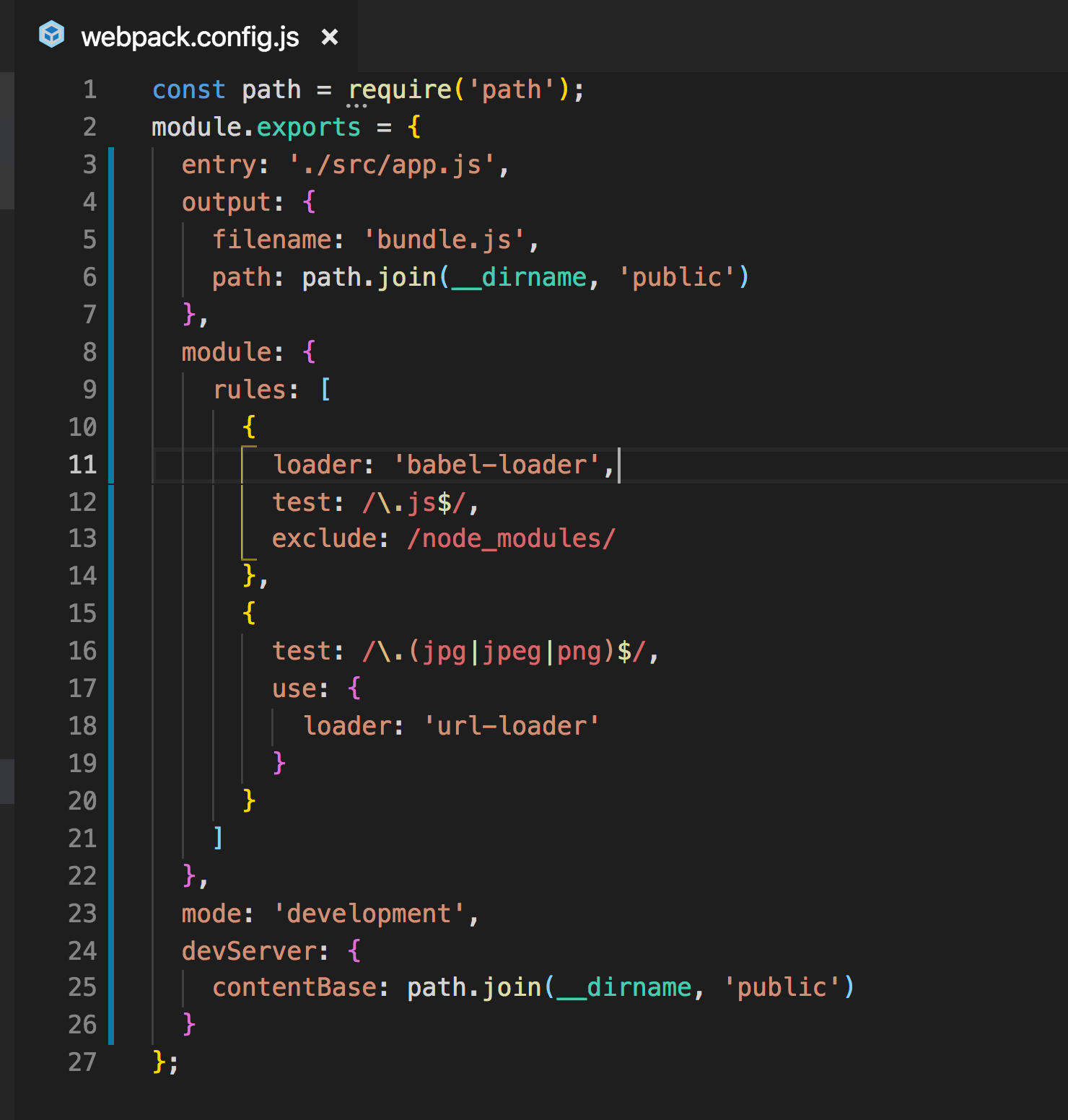Click the 'devServer' key on line 24
The height and width of the screenshot is (1120, 1068).
tap(248, 951)
